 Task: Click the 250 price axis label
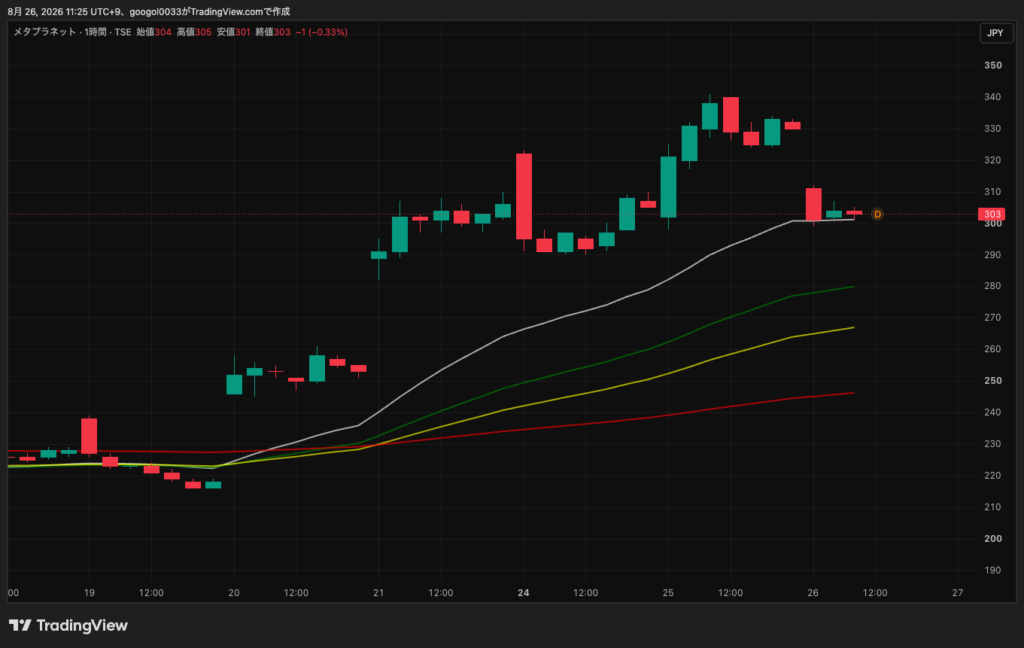point(993,381)
